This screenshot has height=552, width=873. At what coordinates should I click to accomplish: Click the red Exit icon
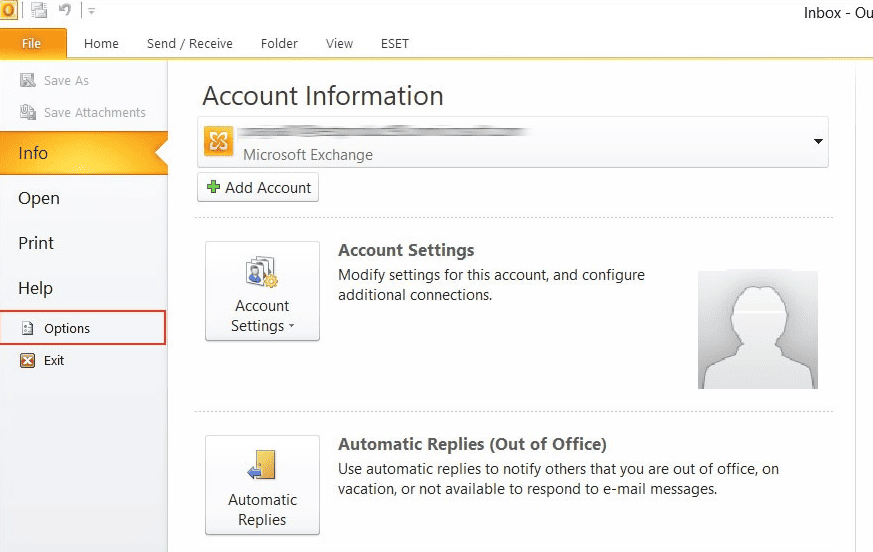27,360
